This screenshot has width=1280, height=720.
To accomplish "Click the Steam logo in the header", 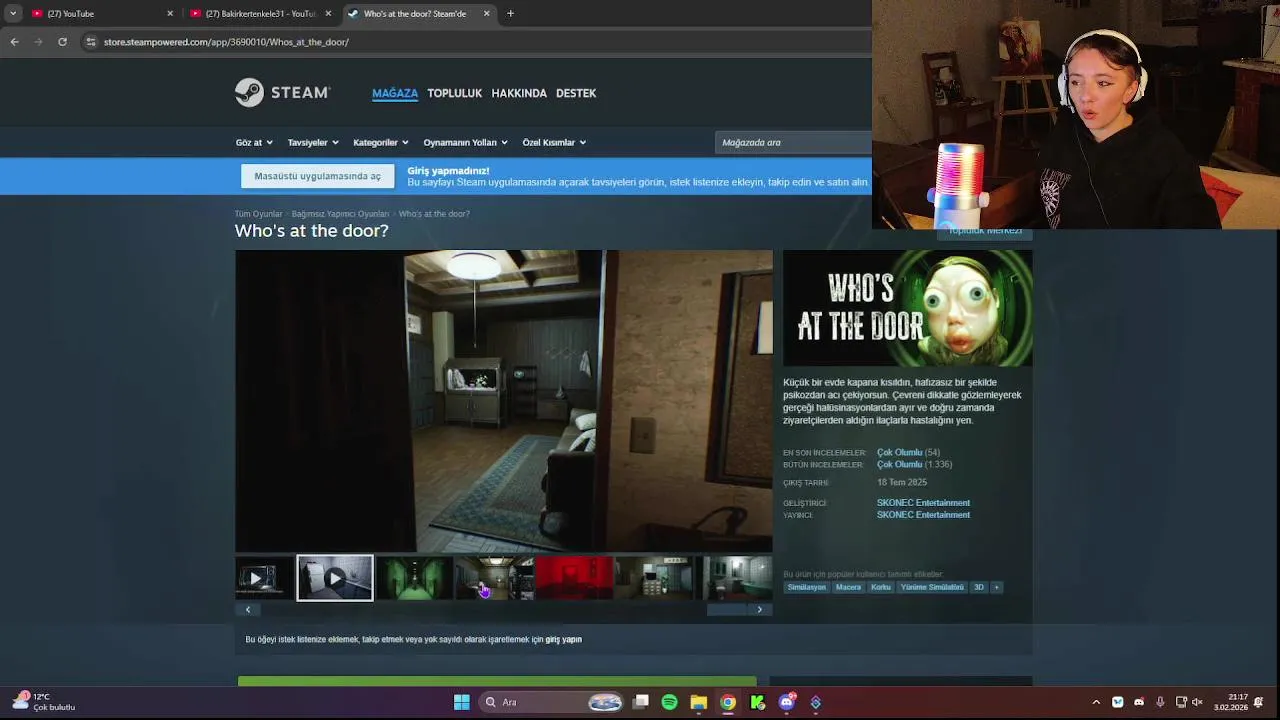I will 282,92.
